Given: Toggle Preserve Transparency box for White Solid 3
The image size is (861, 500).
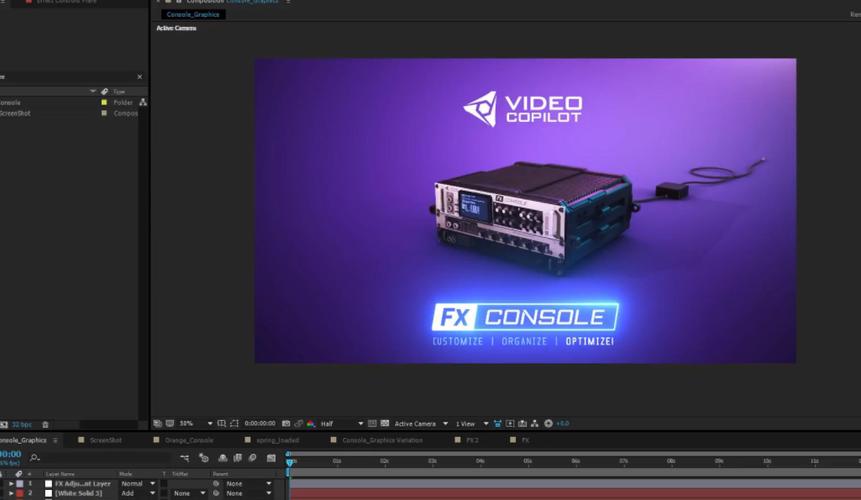Looking at the screenshot, I should click(164, 493).
